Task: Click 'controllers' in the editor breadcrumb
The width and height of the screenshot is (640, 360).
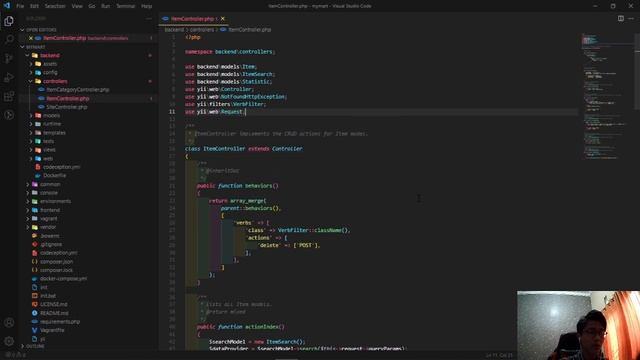Action: click(202, 30)
